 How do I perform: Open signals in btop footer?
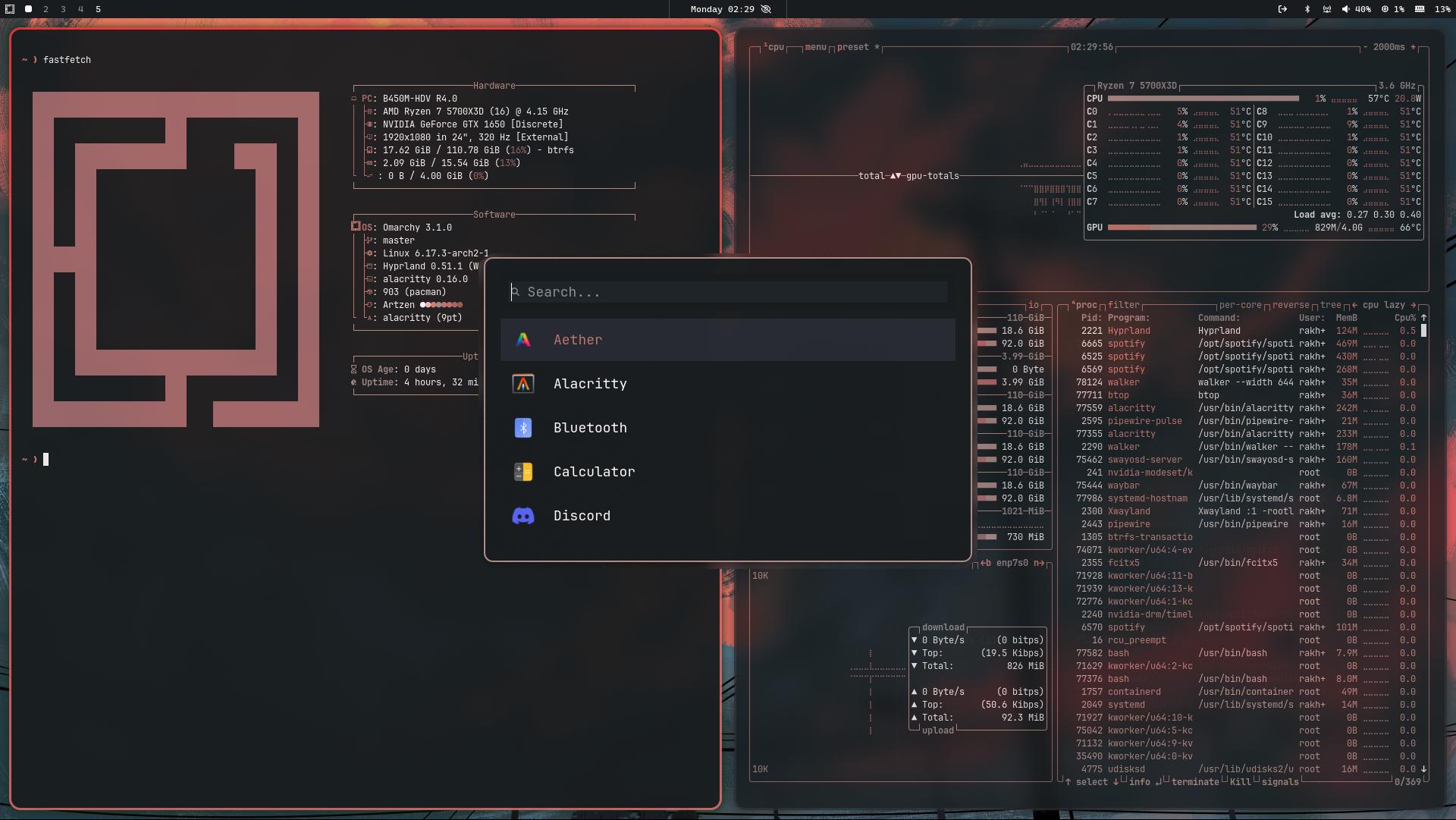point(1280,782)
